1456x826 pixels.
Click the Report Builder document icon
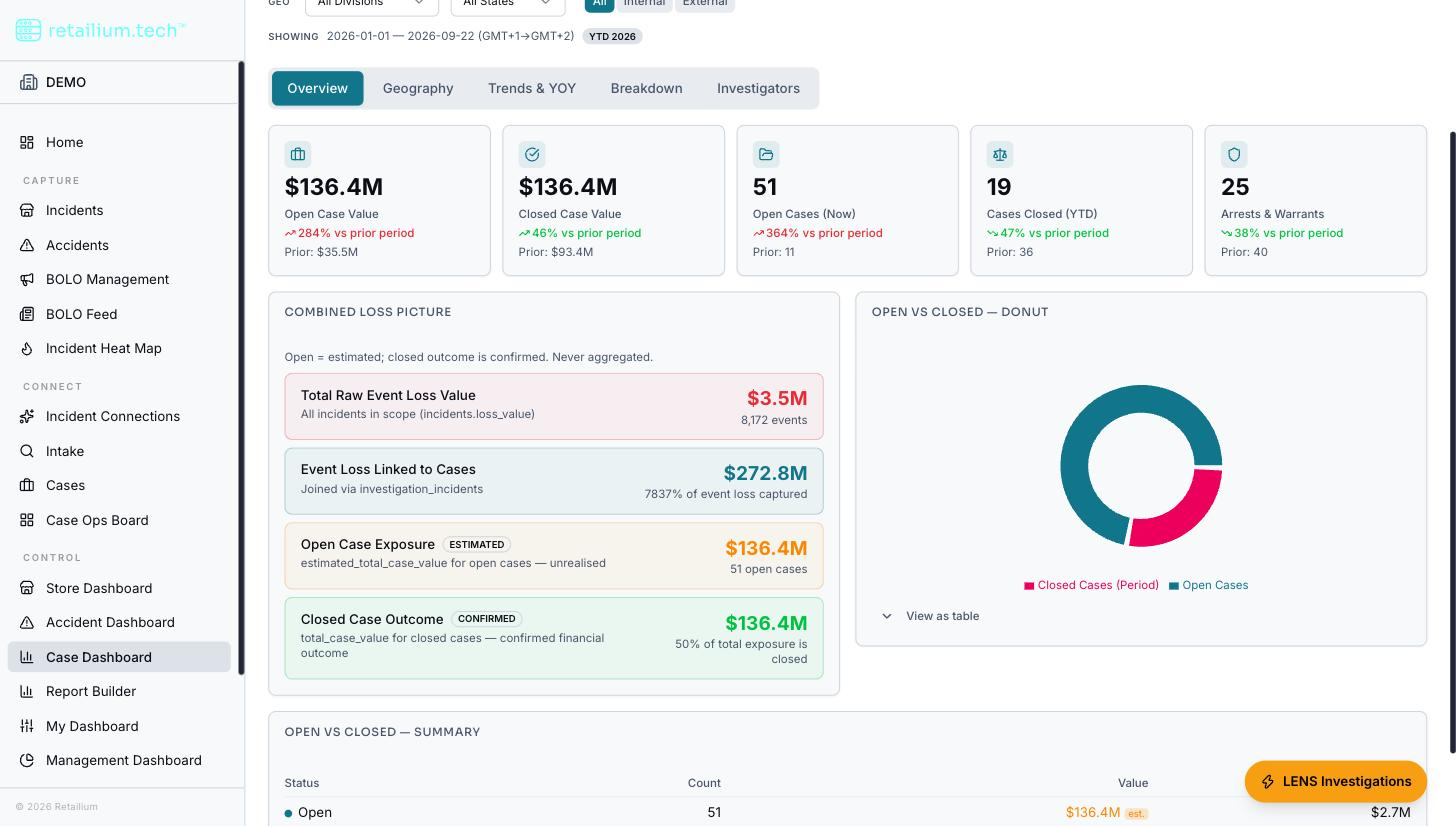coord(27,691)
